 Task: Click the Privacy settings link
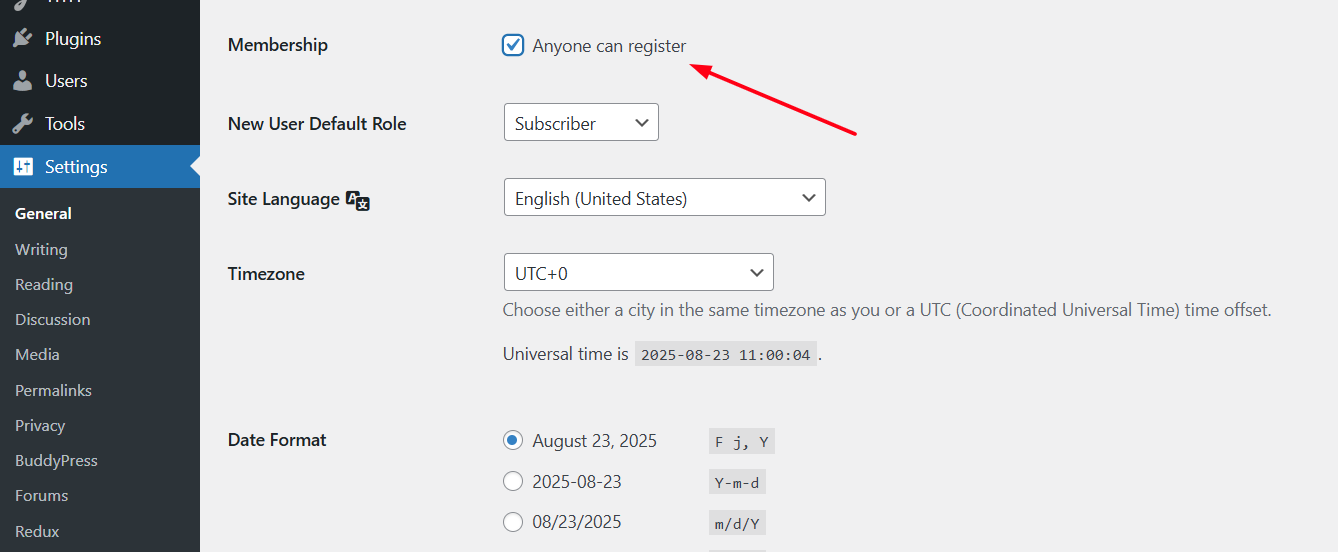[x=40, y=426]
